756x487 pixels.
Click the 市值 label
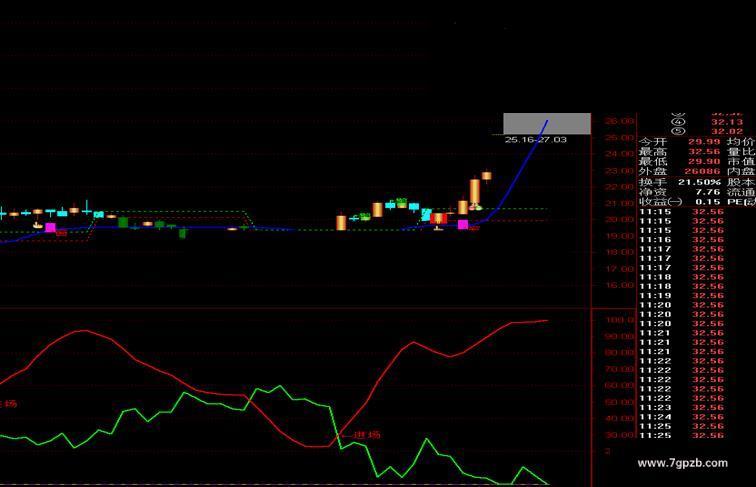click(741, 162)
